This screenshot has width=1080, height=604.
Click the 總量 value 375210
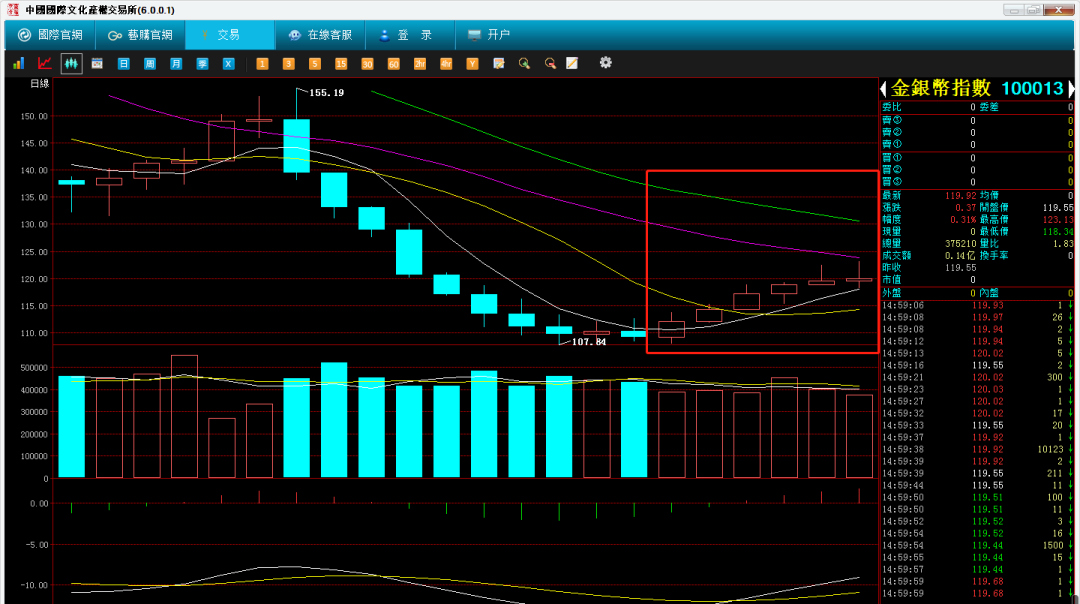click(x=960, y=244)
